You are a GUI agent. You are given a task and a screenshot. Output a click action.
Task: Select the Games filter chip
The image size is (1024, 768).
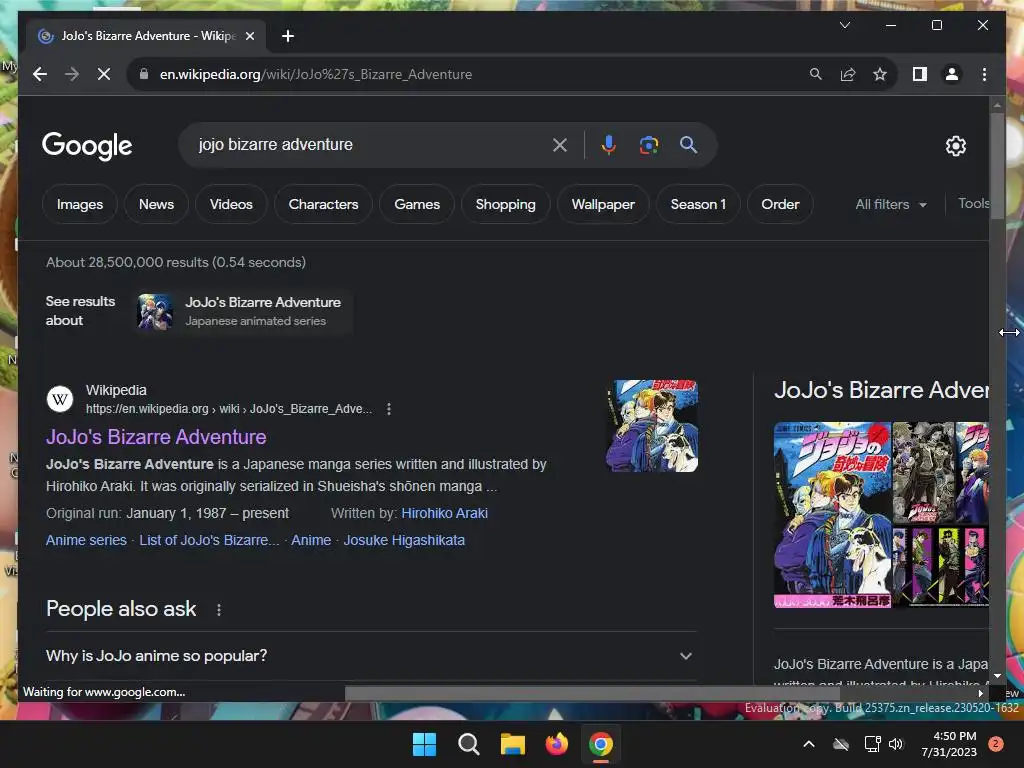[x=417, y=204]
